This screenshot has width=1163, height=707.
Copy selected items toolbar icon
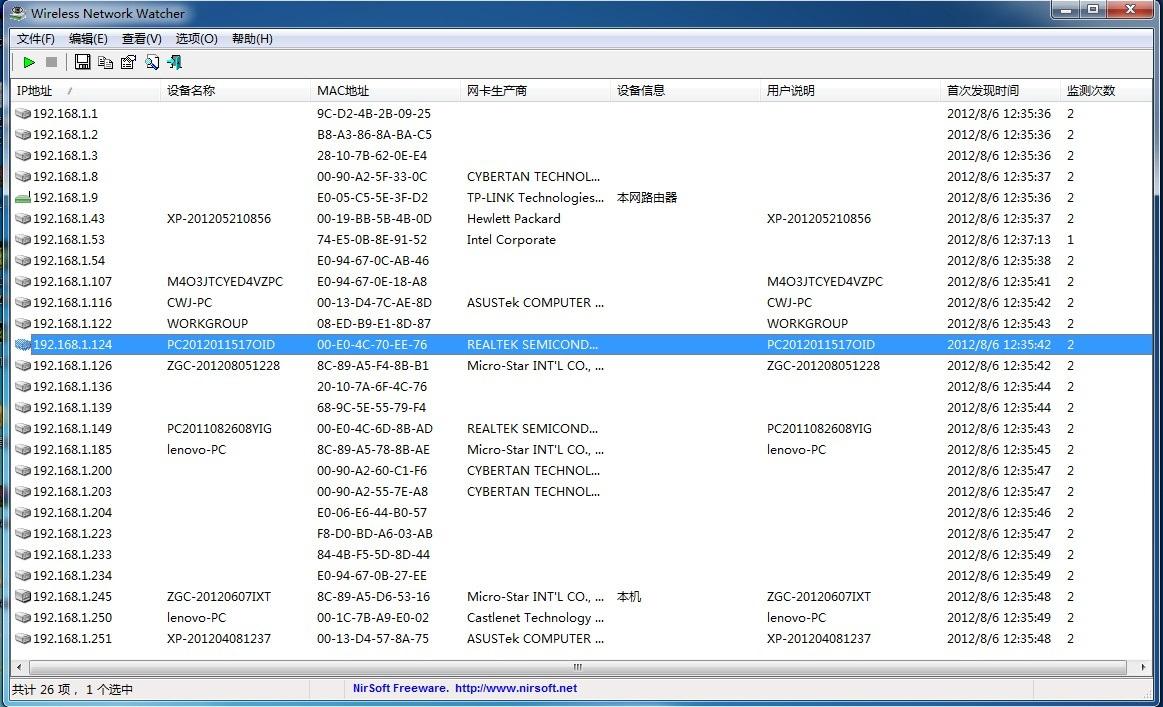pos(105,62)
